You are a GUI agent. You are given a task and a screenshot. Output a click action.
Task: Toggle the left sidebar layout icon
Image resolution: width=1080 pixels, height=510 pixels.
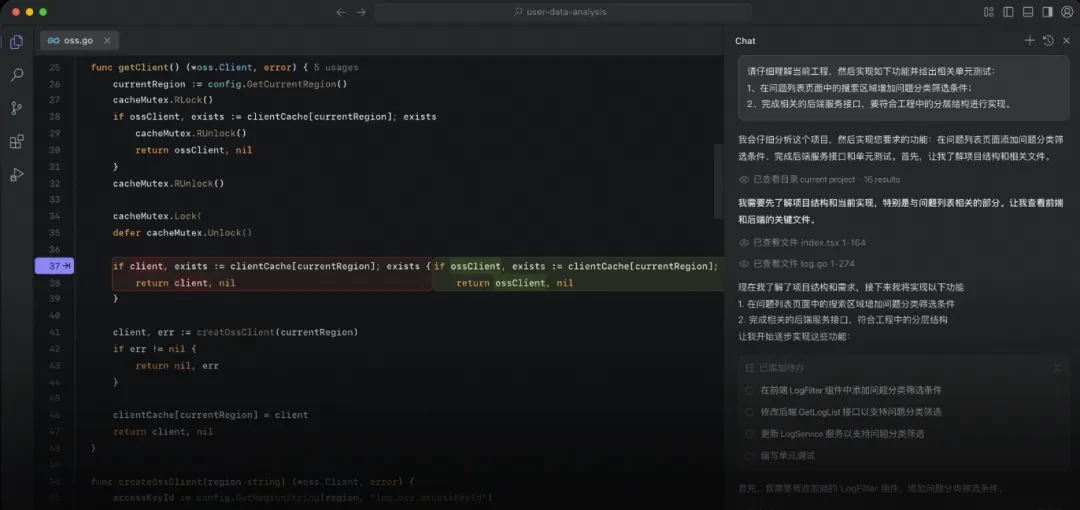(x=1008, y=12)
